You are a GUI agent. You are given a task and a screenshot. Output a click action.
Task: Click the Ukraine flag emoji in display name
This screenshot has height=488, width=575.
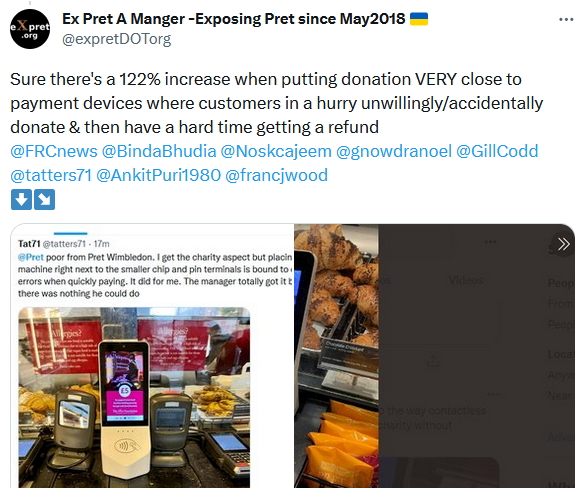(x=419, y=19)
